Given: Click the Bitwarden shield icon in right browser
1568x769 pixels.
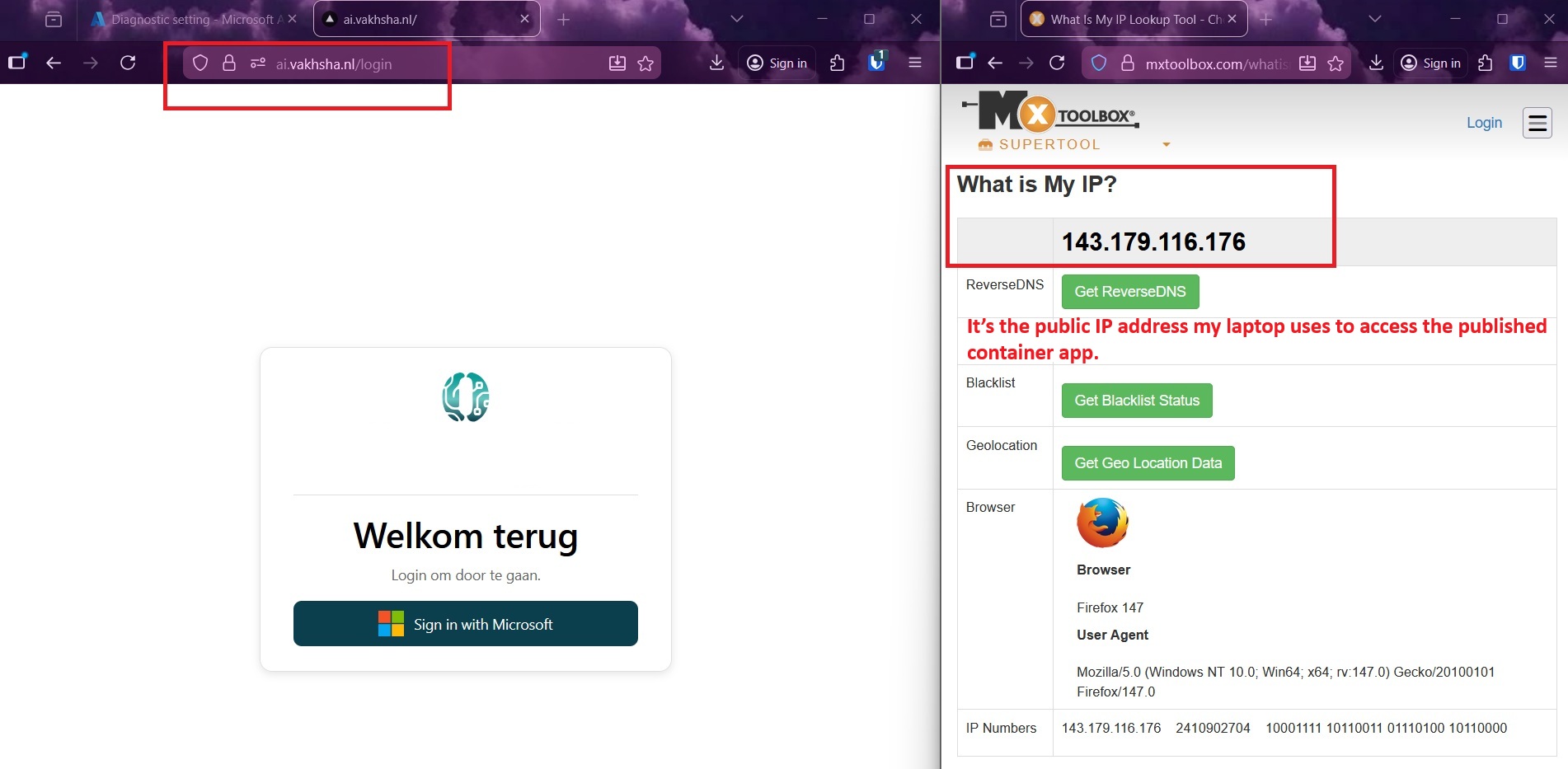Looking at the screenshot, I should pos(1517,63).
